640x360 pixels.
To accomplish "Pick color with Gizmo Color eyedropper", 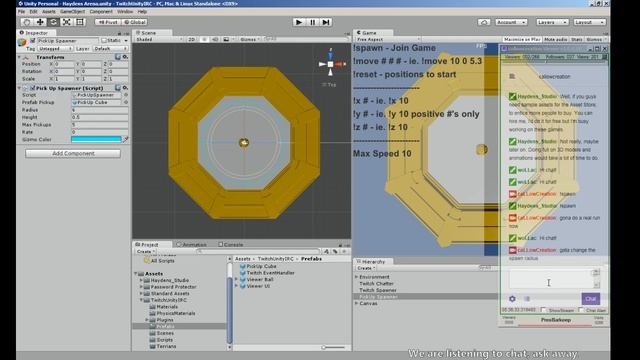I will (126, 139).
